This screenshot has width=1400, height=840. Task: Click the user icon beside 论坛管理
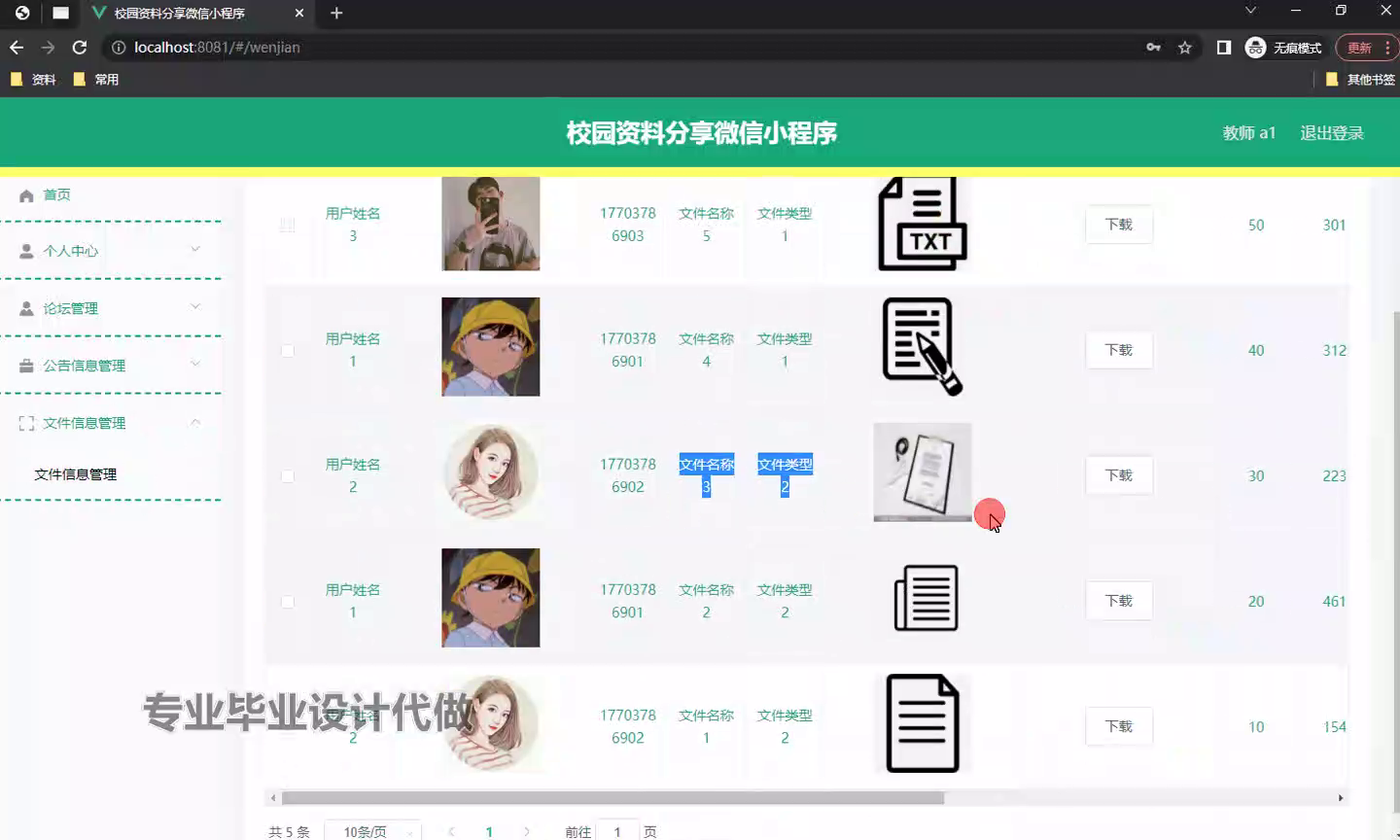click(x=26, y=308)
